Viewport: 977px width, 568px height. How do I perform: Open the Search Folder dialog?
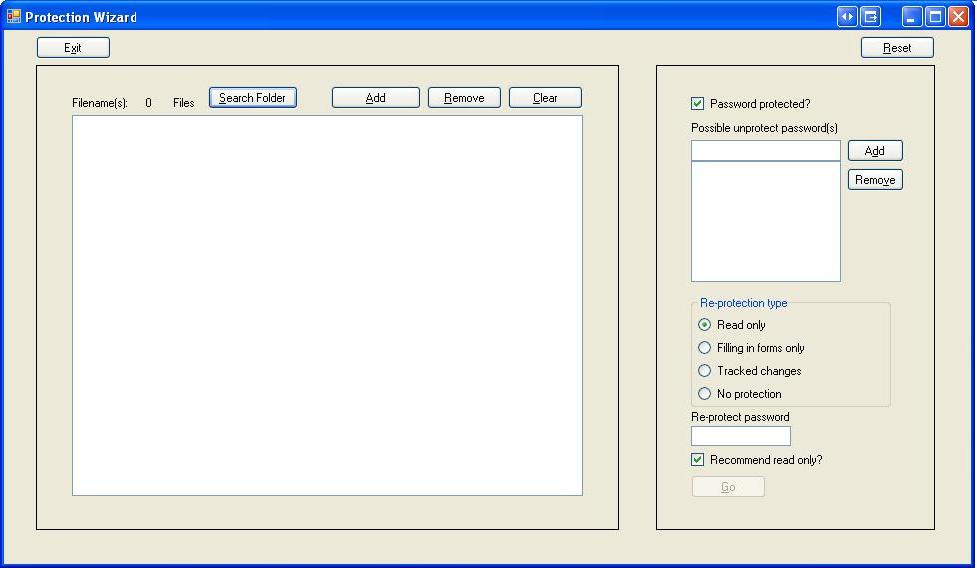click(252, 98)
